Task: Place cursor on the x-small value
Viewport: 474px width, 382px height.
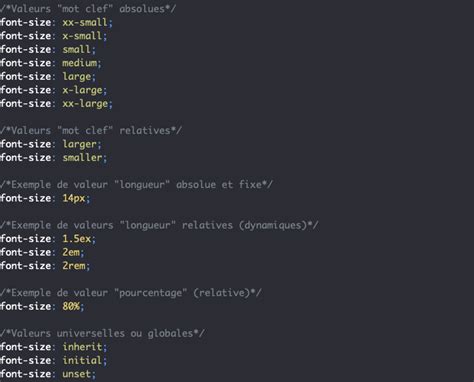Action: (82, 36)
